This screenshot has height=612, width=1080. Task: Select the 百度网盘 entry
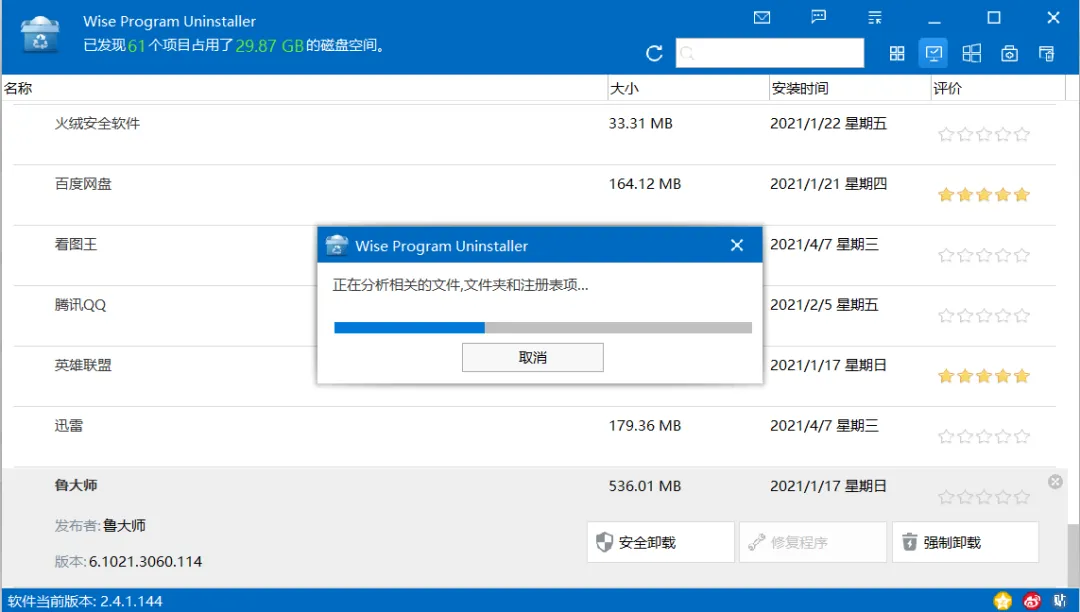click(83, 184)
